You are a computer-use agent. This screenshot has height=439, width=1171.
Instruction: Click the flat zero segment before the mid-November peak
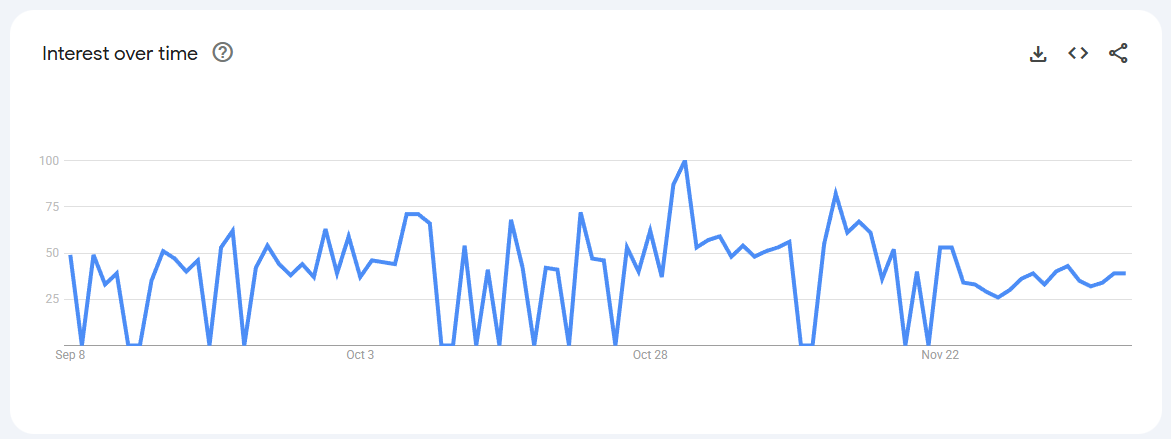tap(806, 344)
